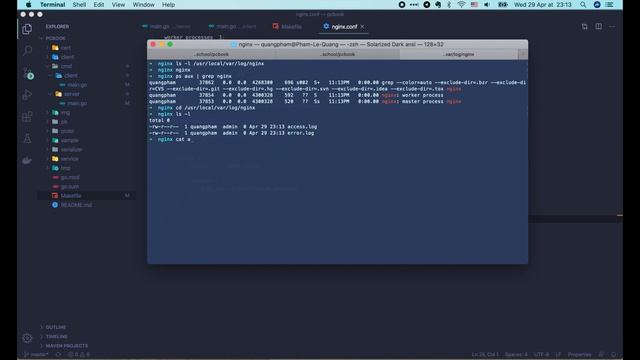The width and height of the screenshot is (640, 360).
Task: Click the Bluetooth icon in the menu bar
Action: coord(449,4)
